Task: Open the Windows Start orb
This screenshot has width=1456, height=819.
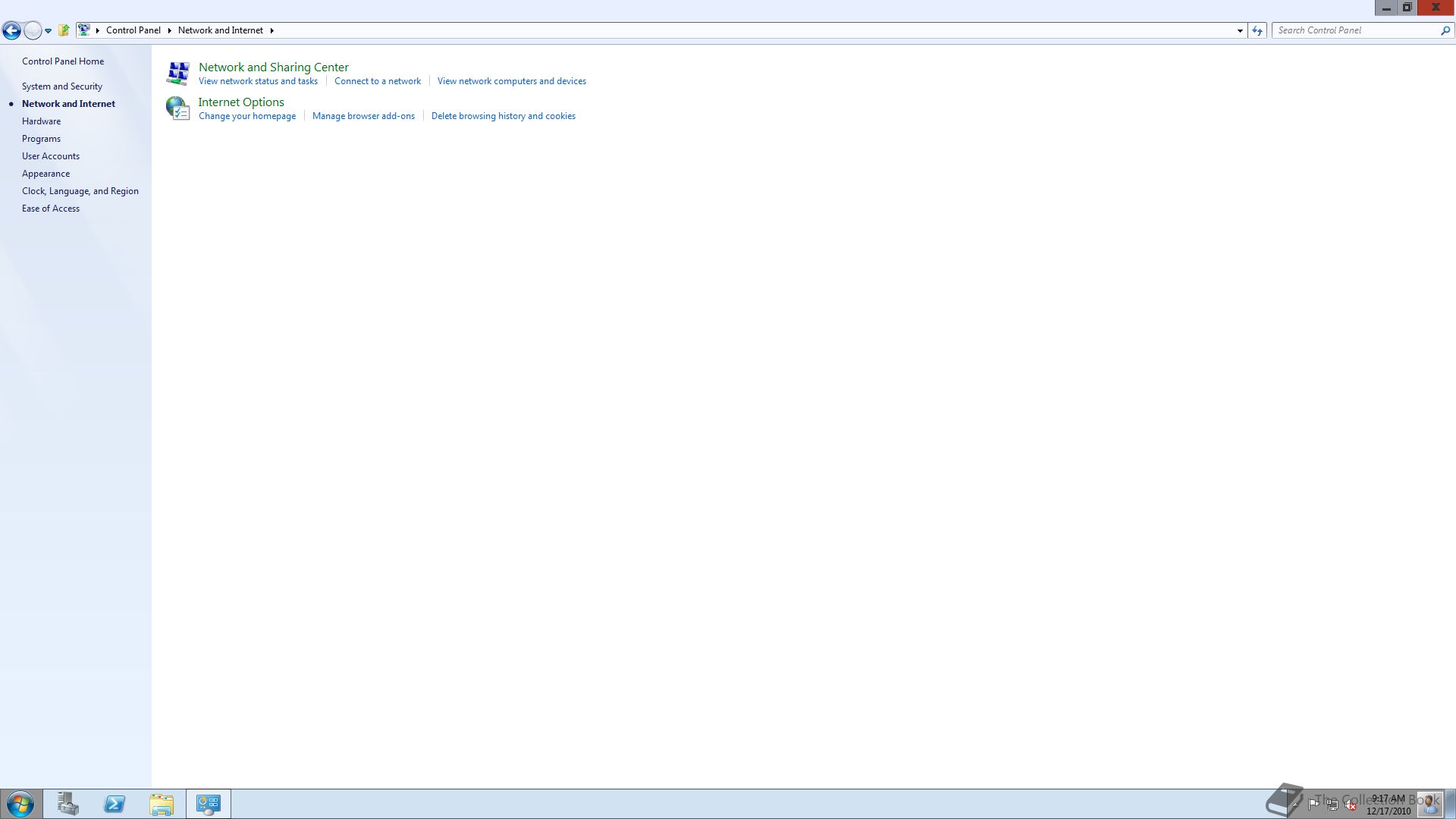Action: [x=20, y=804]
